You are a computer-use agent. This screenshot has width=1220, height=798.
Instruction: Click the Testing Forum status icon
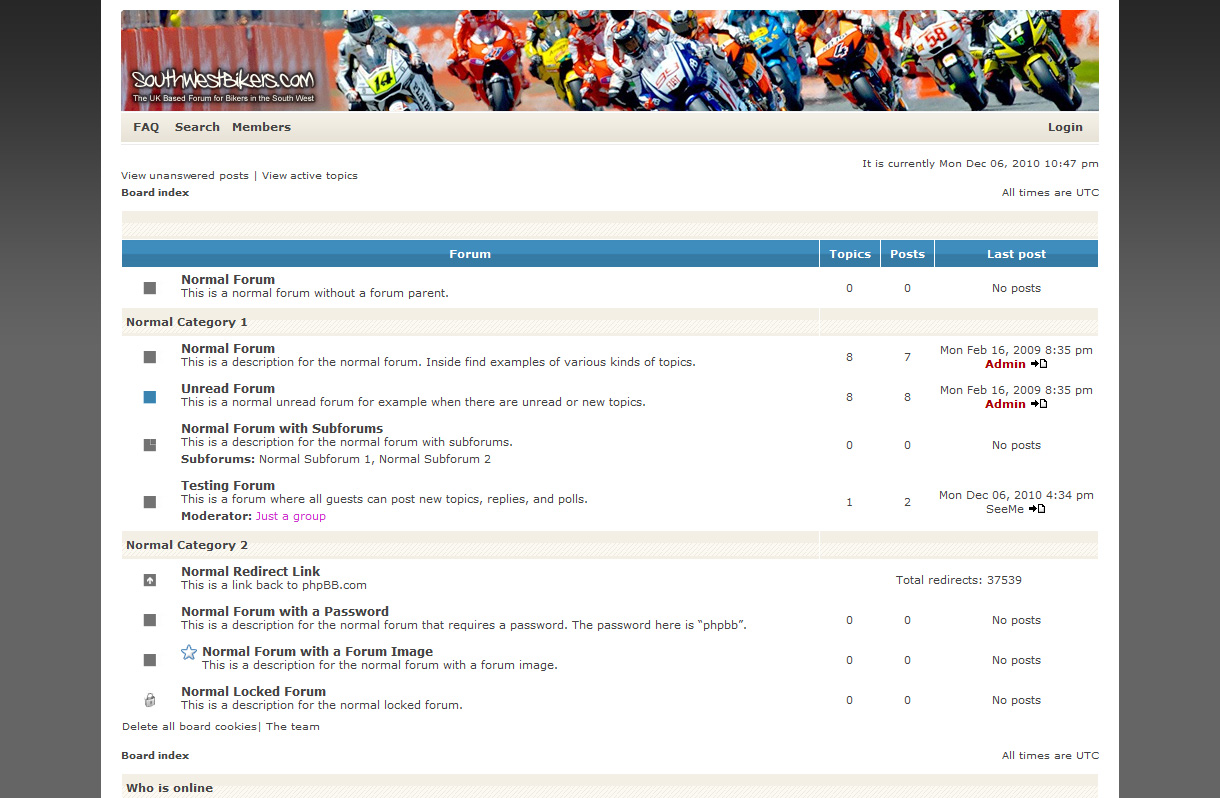tap(150, 502)
